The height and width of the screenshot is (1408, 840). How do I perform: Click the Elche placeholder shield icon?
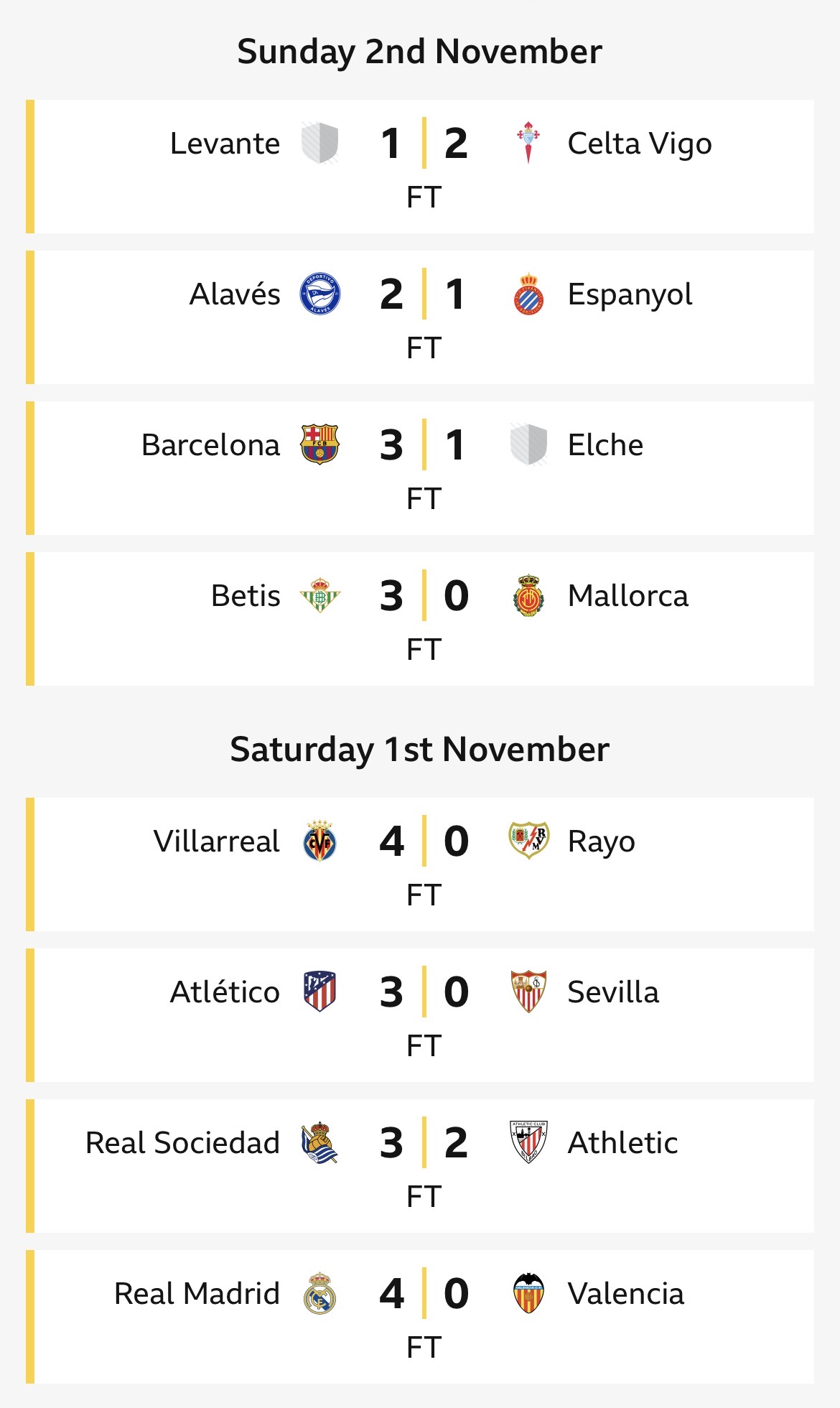(x=529, y=444)
